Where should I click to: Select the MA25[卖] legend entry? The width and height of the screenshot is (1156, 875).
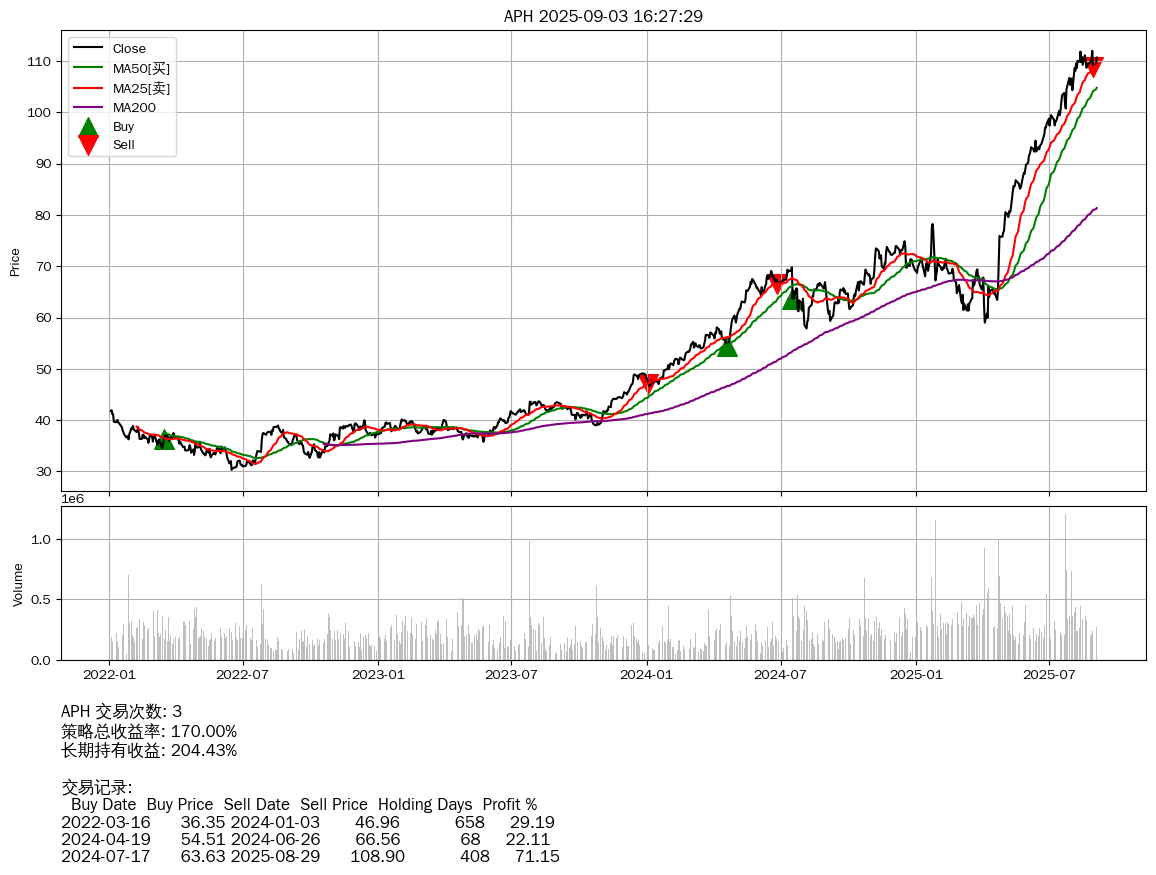pyautogui.click(x=140, y=88)
